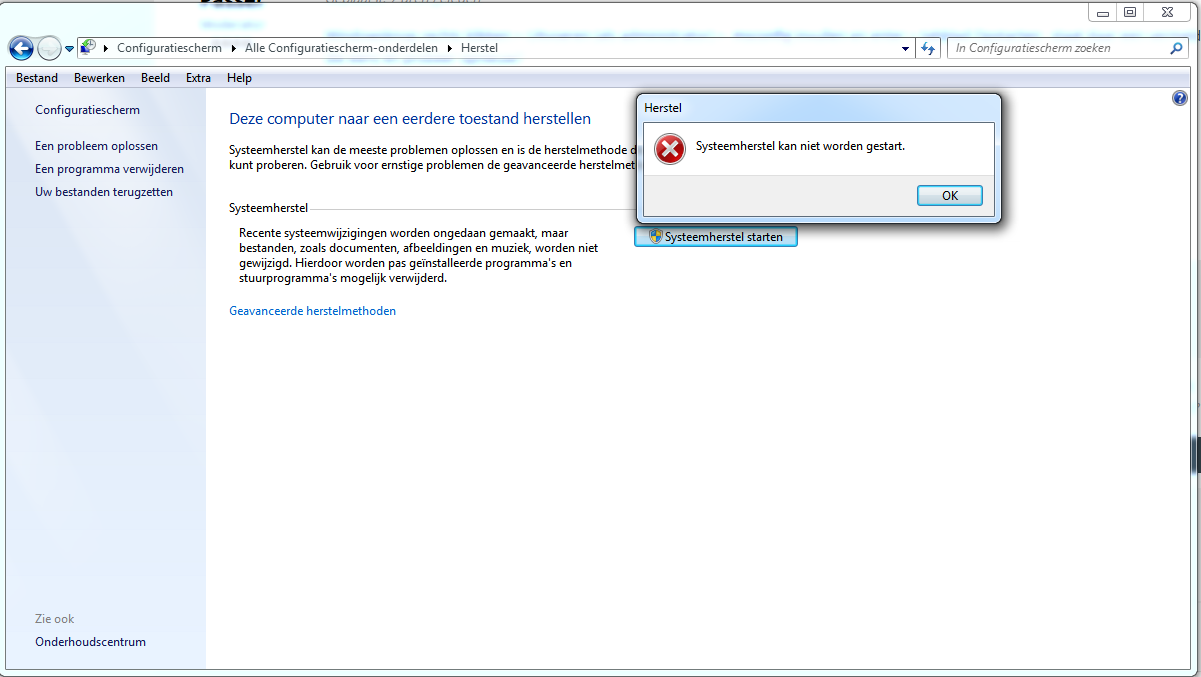Image resolution: width=1201 pixels, height=677 pixels.
Task: Click the blue help question mark icon
Action: click(x=1180, y=98)
